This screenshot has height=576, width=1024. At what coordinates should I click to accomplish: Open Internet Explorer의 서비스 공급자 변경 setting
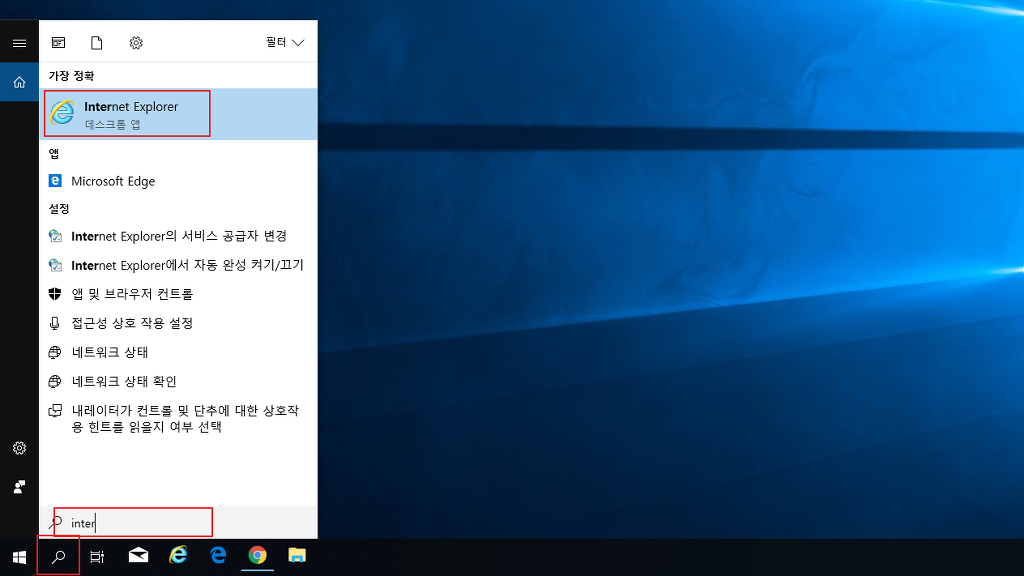coord(178,236)
